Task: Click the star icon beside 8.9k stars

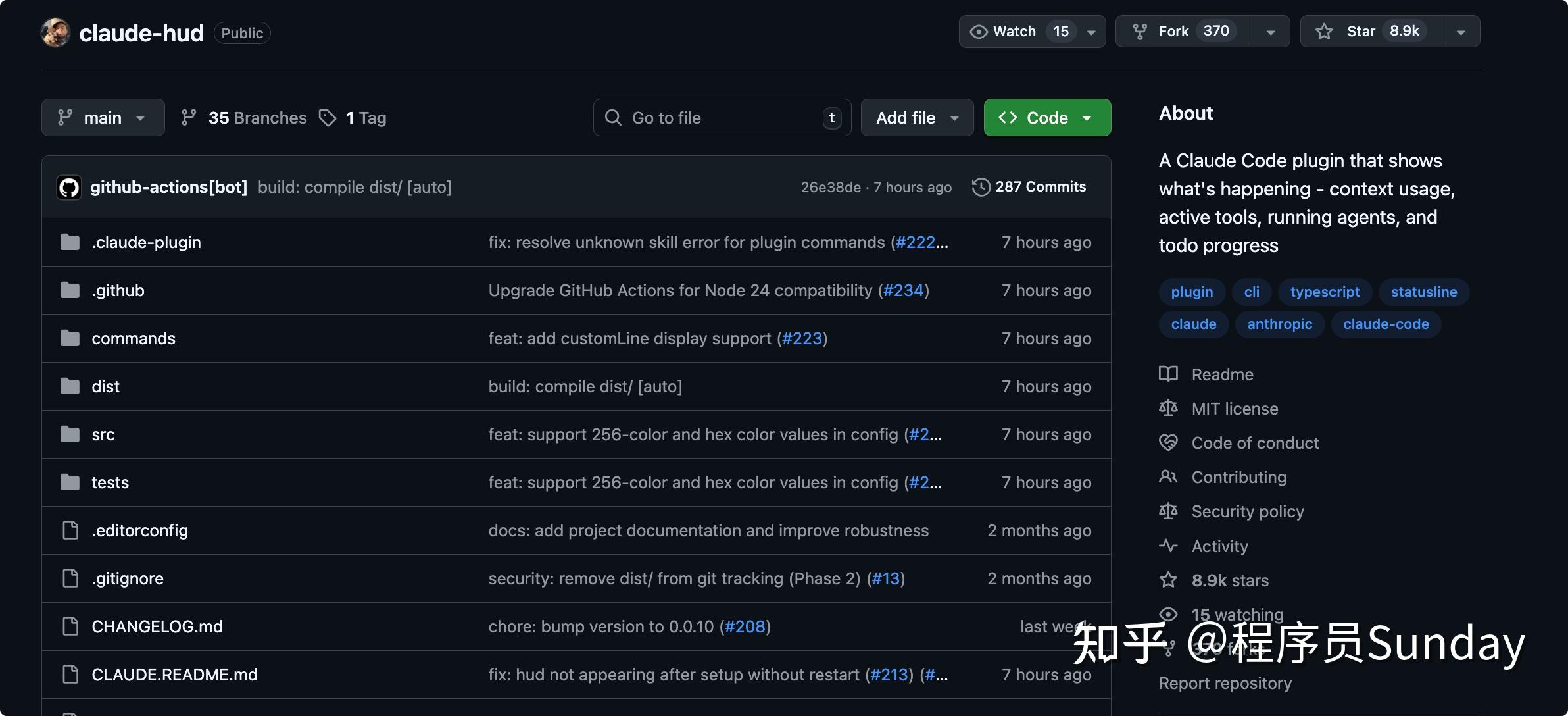Action: click(1168, 580)
